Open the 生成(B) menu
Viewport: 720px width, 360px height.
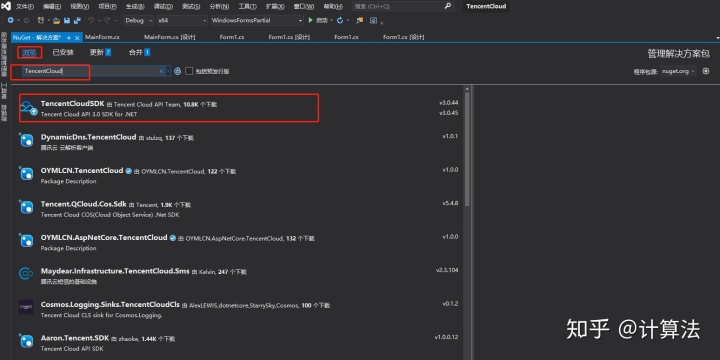pos(135,6)
